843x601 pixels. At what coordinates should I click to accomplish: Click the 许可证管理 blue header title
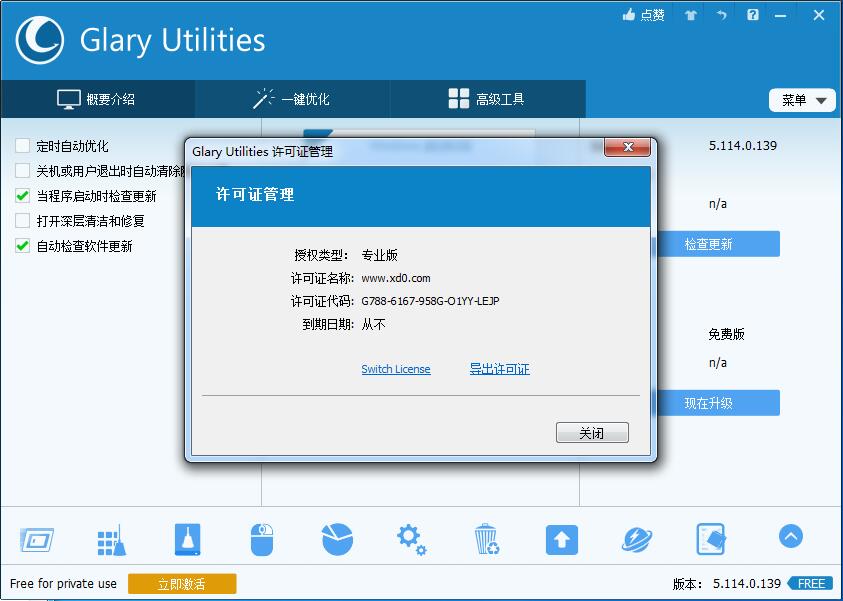[255, 195]
